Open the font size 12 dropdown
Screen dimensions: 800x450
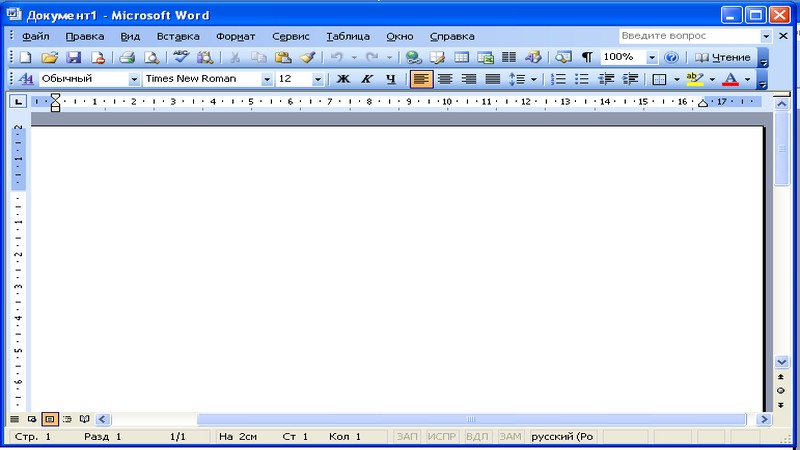pyautogui.click(x=317, y=79)
